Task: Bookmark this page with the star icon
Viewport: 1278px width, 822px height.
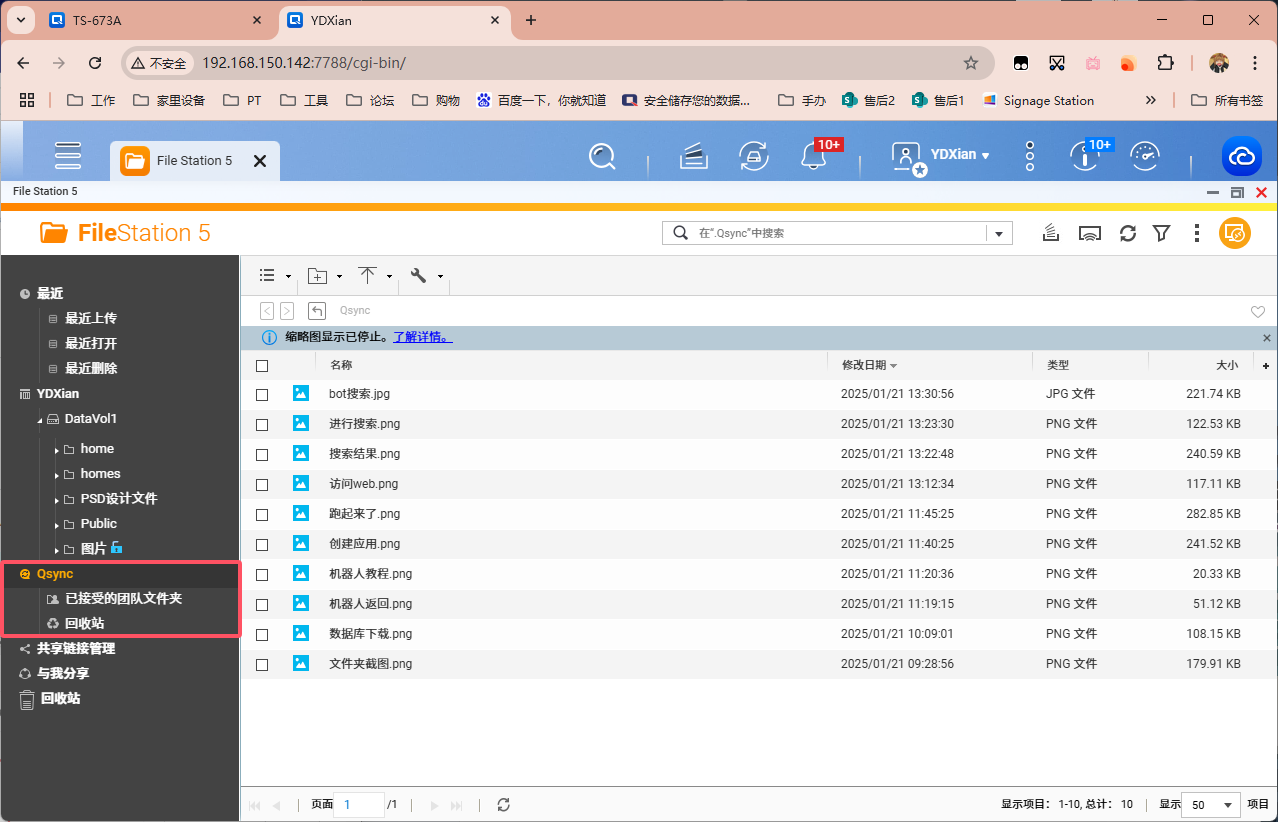Action: [x=970, y=63]
